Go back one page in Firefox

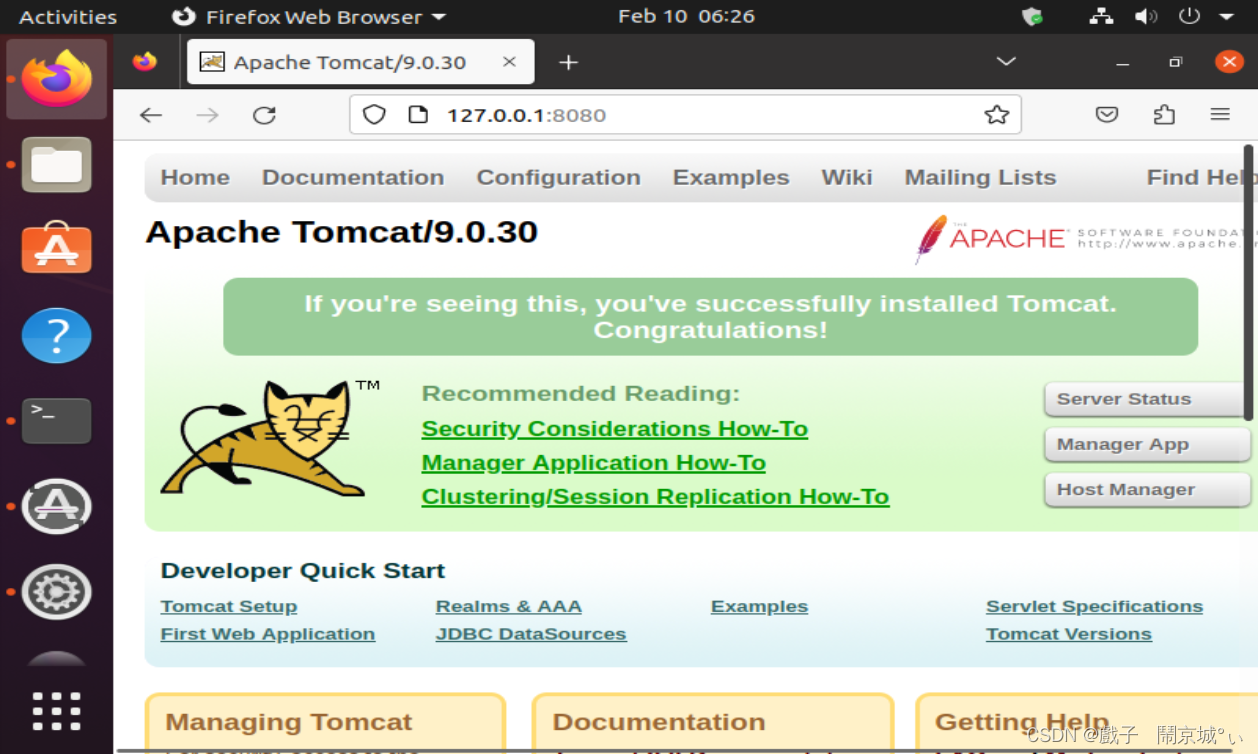point(151,115)
